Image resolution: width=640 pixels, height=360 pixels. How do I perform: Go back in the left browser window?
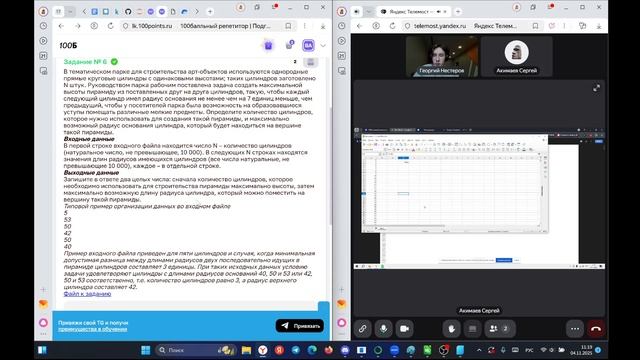61,26
